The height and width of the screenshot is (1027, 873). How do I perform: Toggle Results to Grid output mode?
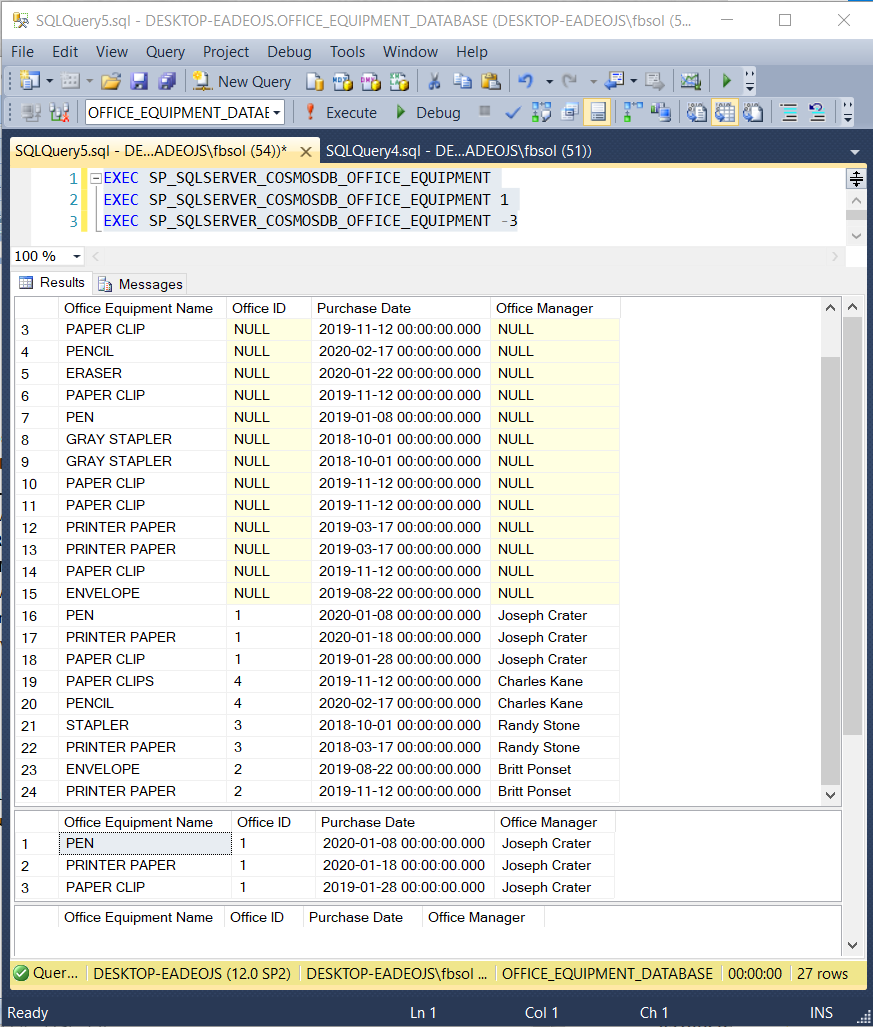point(725,112)
